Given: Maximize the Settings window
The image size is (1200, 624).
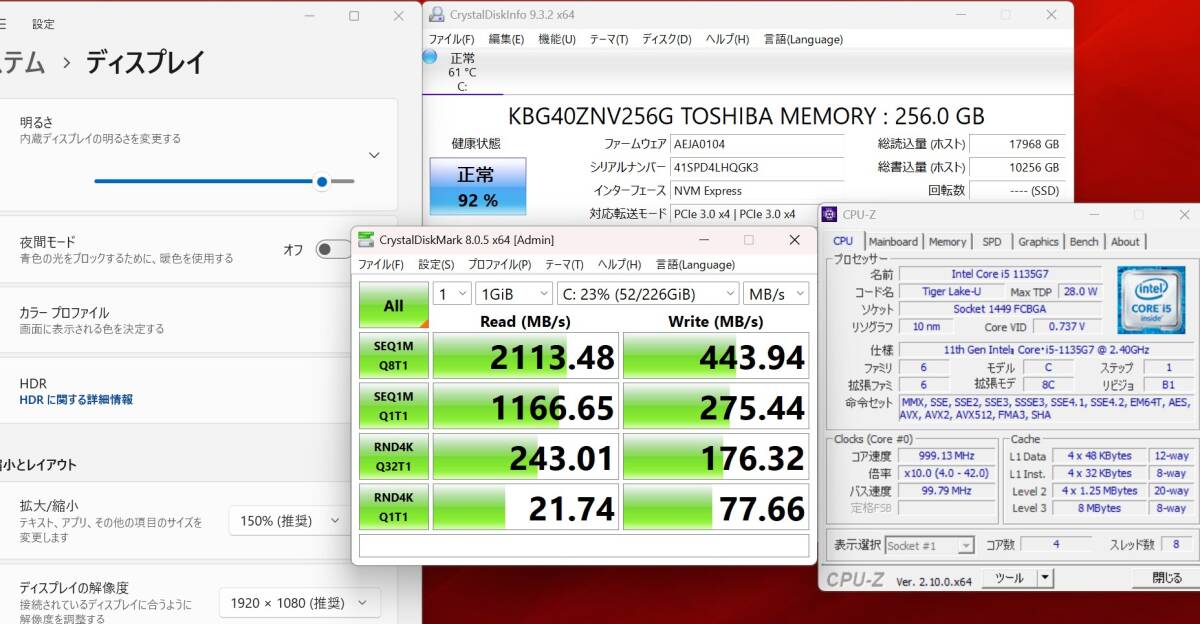Looking at the screenshot, I should pos(354,16).
